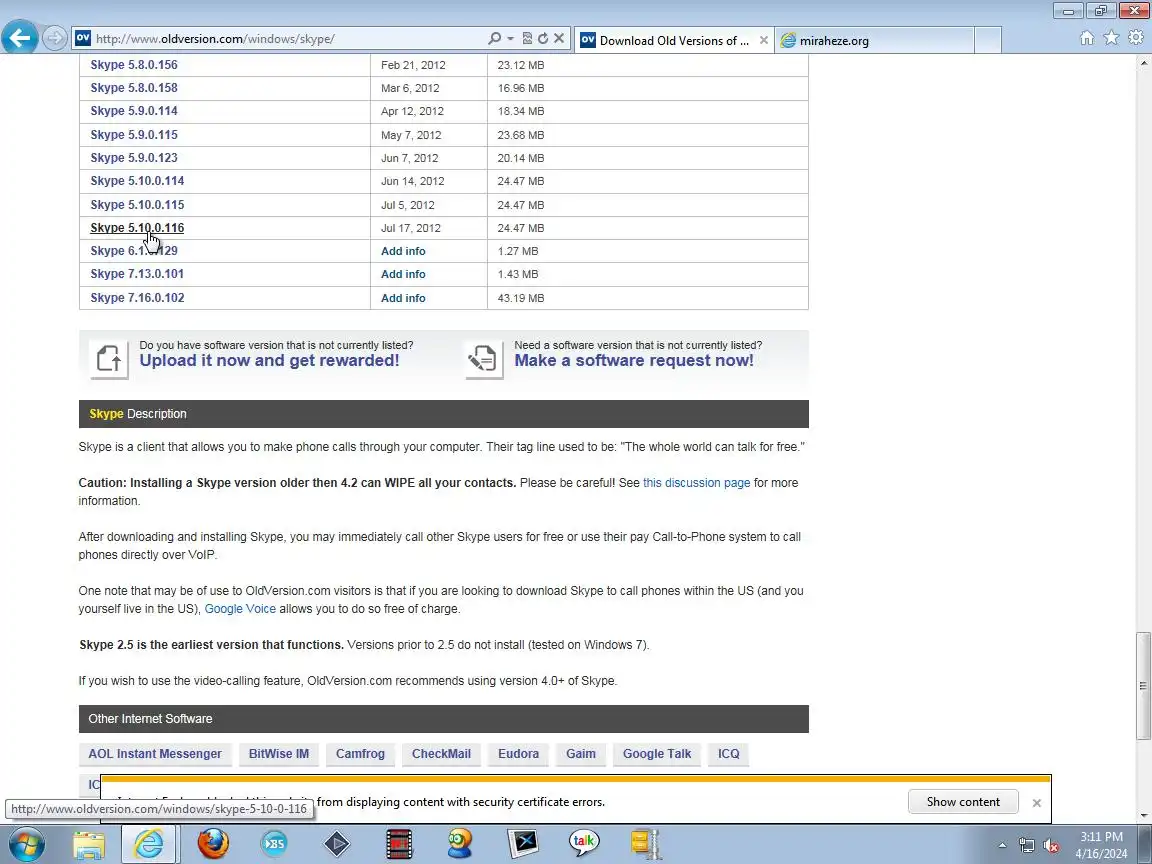Open ICQ software link

coord(728,754)
